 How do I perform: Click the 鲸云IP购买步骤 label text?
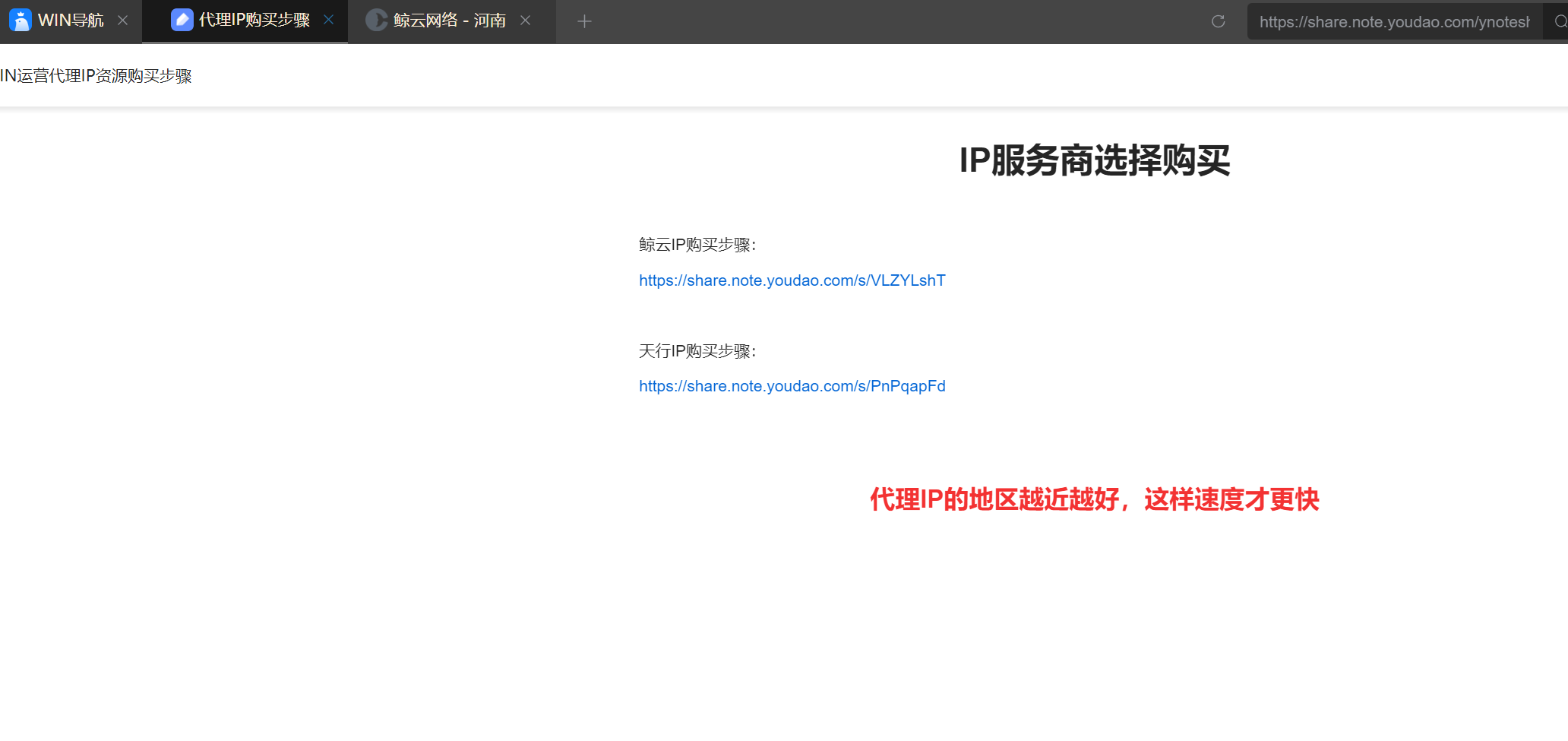coord(697,245)
